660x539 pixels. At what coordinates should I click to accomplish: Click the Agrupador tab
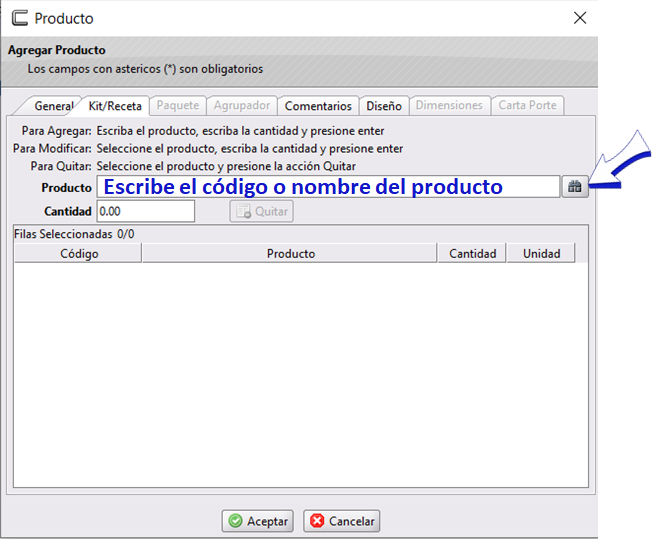point(242,105)
